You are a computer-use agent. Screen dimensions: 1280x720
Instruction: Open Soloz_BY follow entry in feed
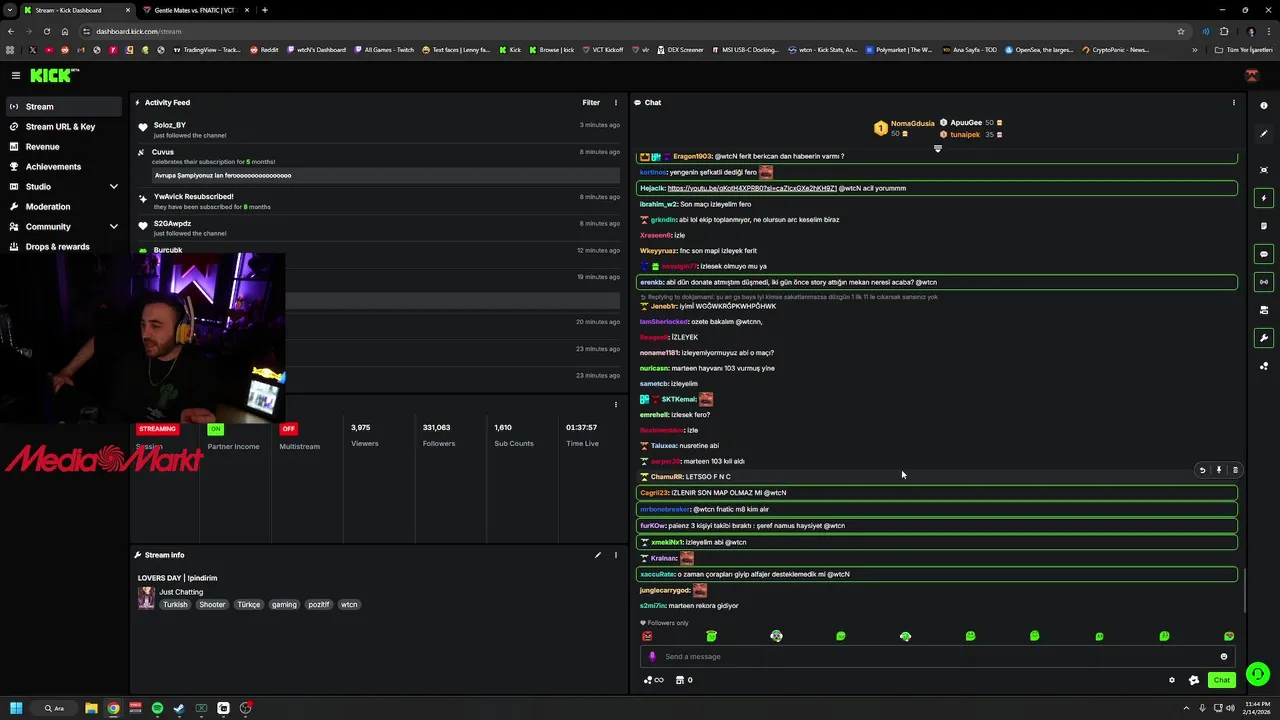(379, 130)
